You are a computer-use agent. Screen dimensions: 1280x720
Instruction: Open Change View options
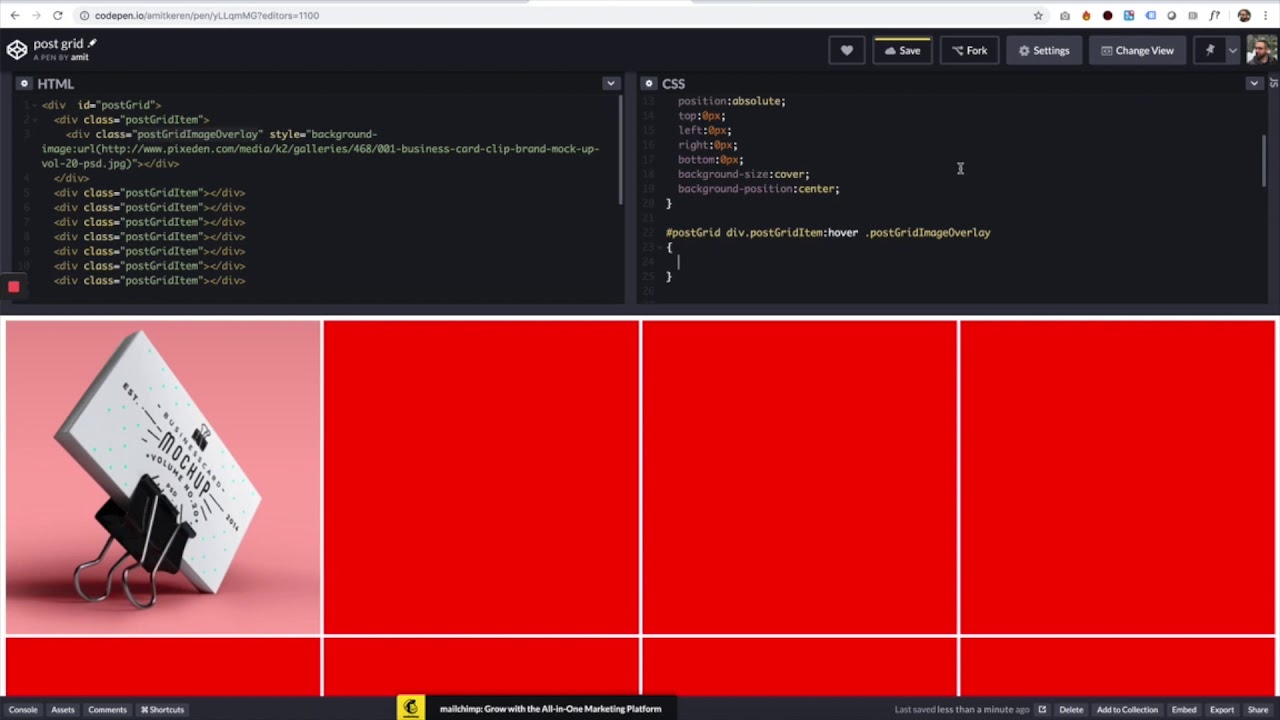pyautogui.click(x=1137, y=50)
